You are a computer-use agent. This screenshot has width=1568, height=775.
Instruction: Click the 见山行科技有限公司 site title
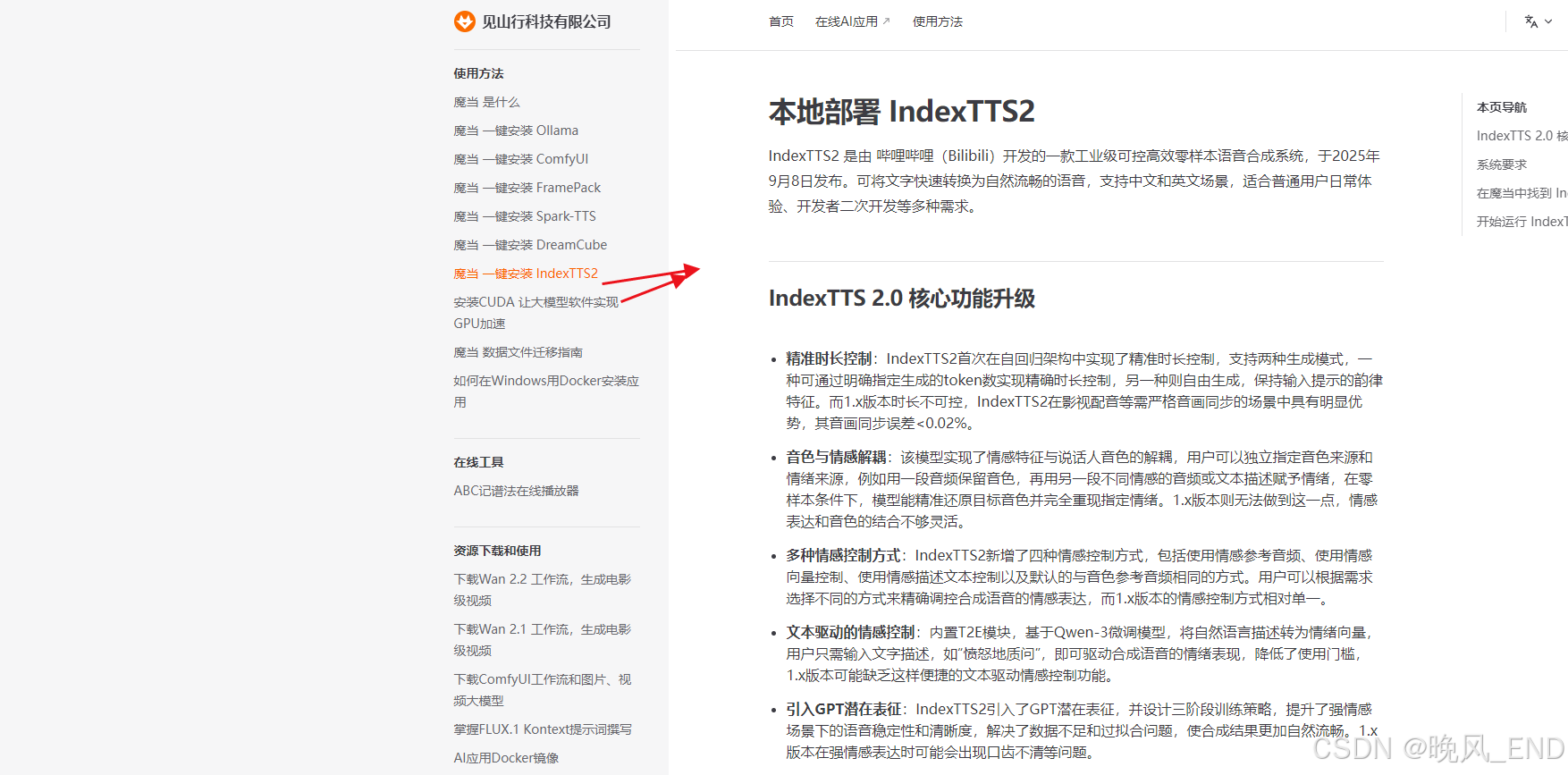[x=547, y=21]
